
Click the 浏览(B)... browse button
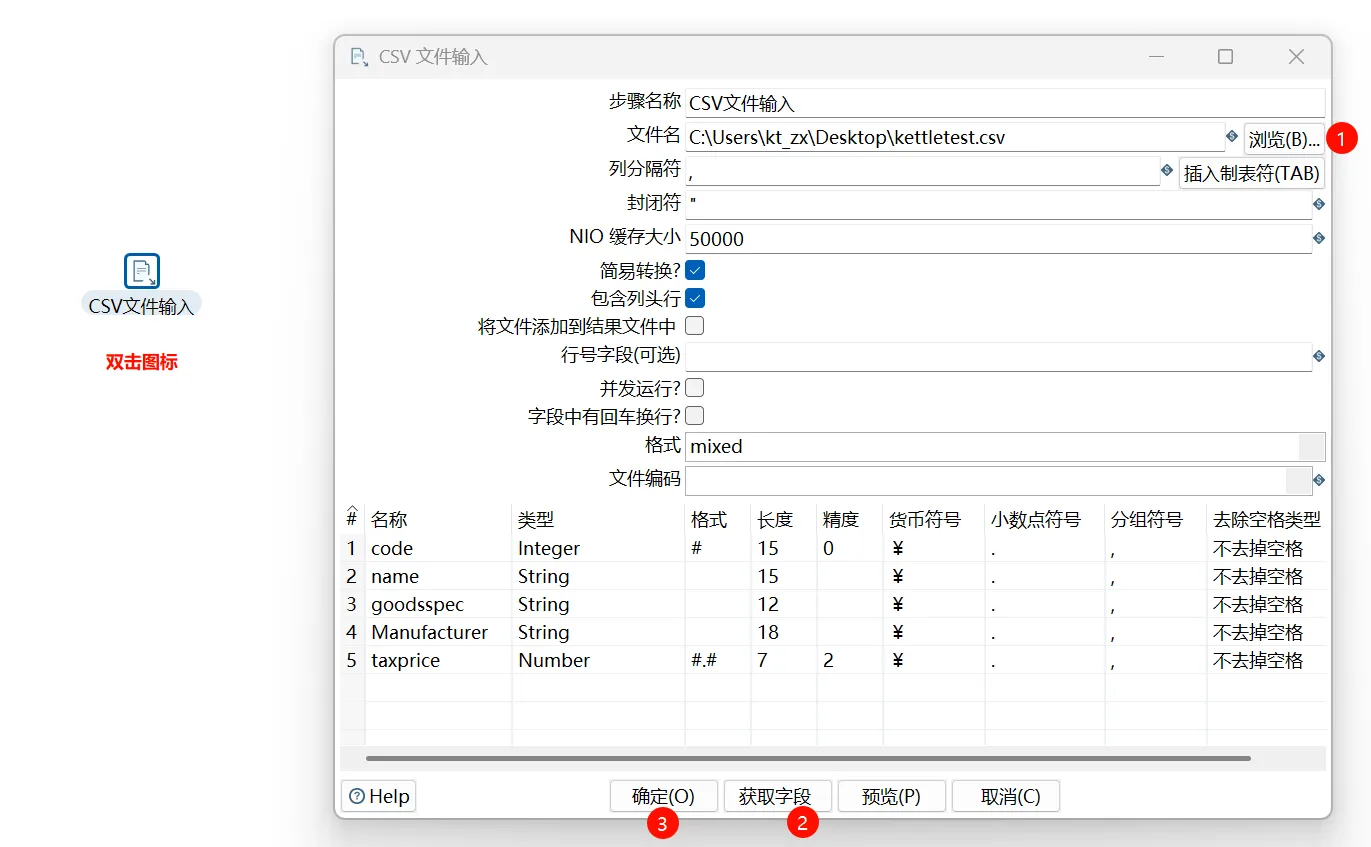[x=1283, y=138]
